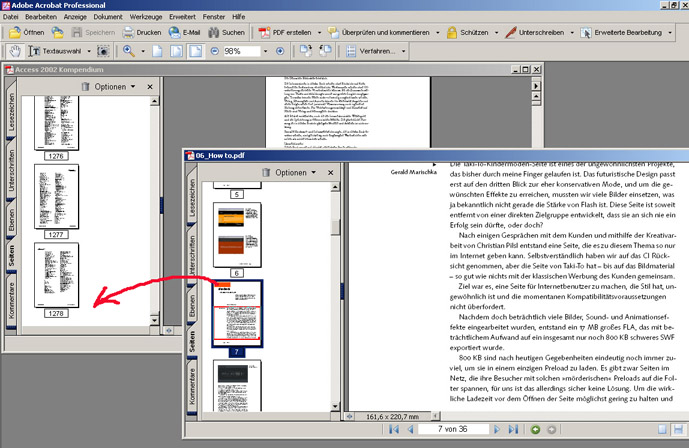The width and height of the screenshot is (689, 448).
Task: Click the zoom out minus button
Action: pos(214,51)
